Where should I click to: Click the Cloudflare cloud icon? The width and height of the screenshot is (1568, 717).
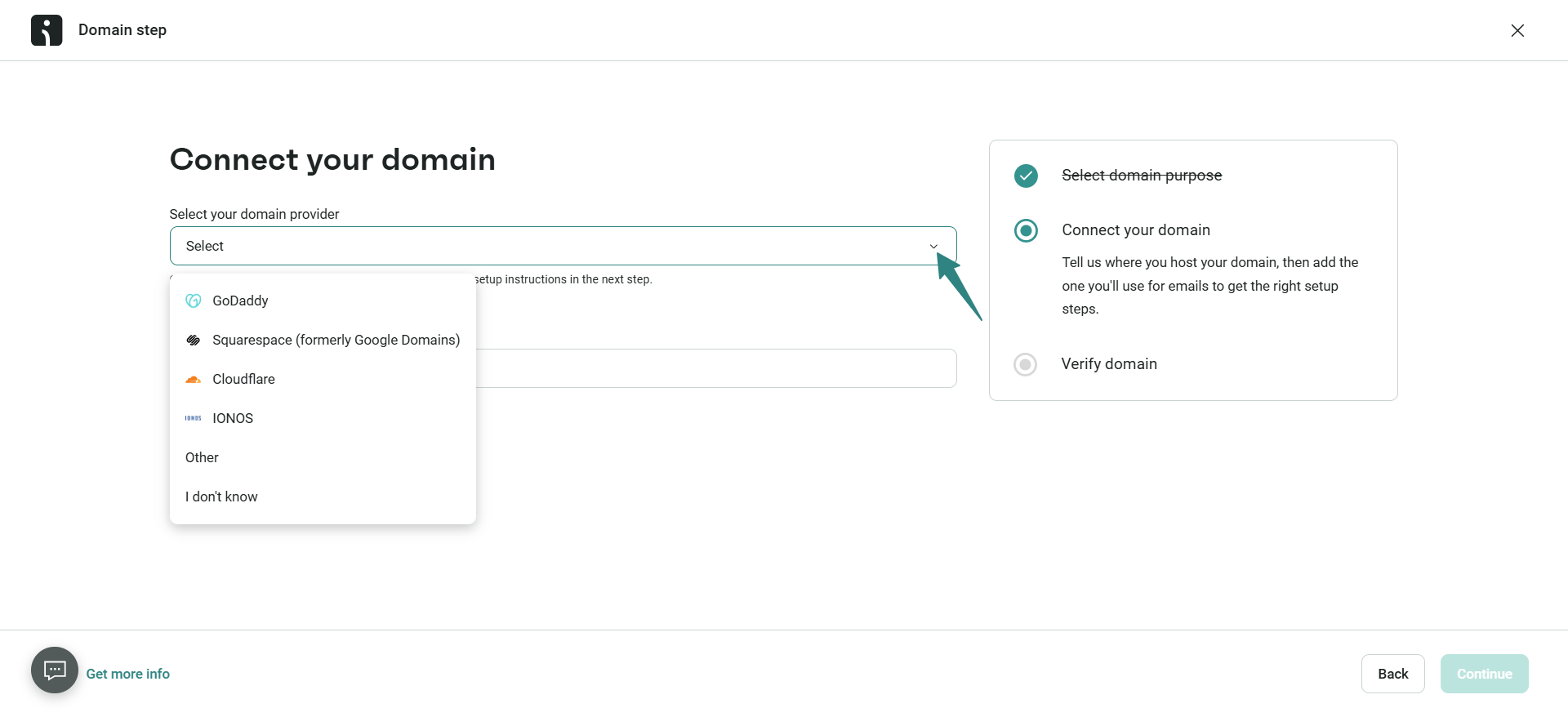click(194, 379)
